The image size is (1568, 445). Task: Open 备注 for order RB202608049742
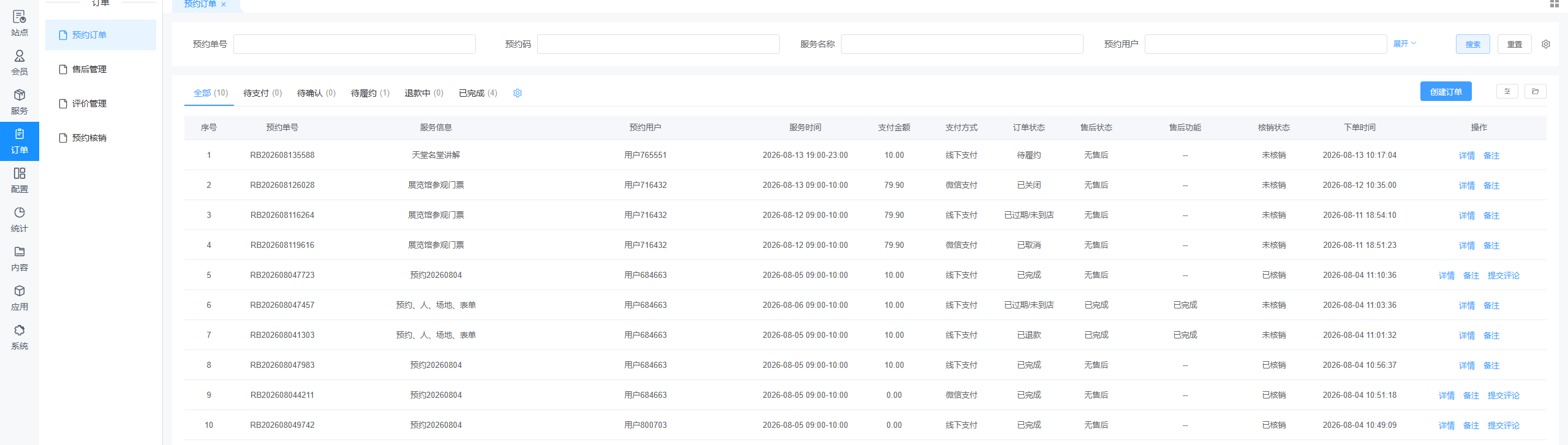tap(1471, 425)
